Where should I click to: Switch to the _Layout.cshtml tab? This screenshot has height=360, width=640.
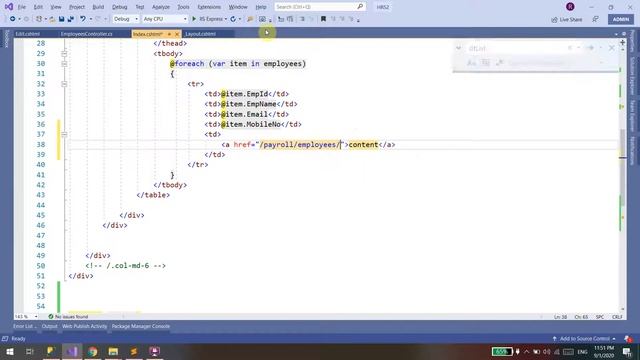pos(200,34)
